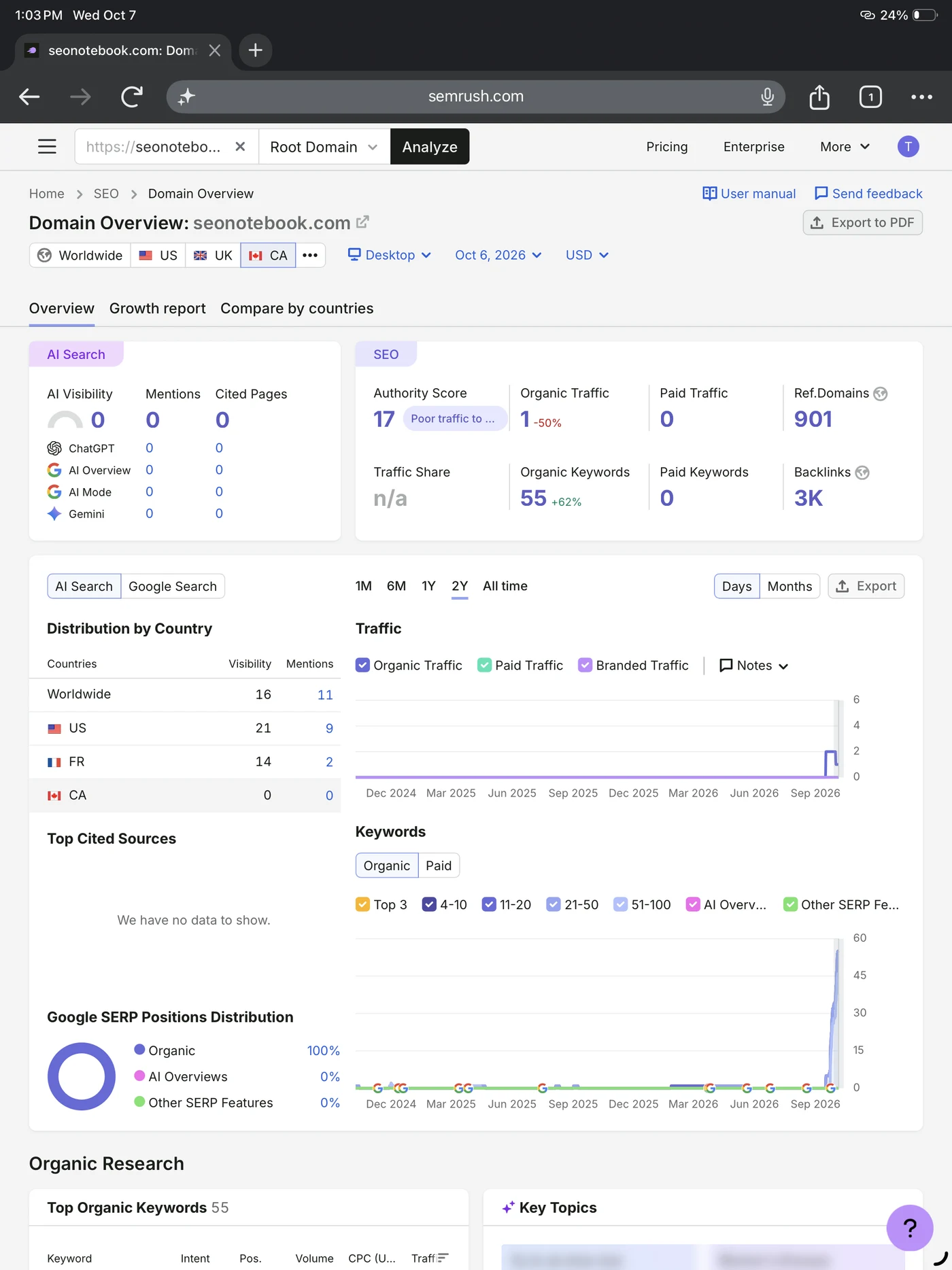
Task: Open the Desktop device dropdown
Action: 390,255
